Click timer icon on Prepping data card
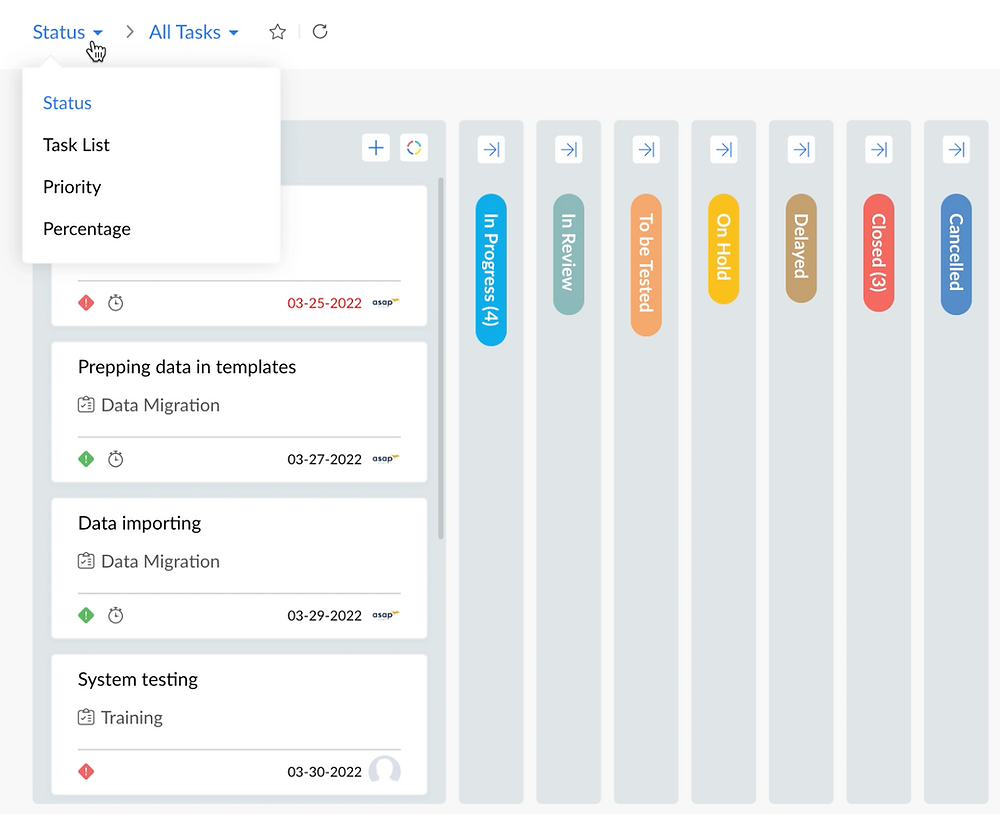 pyautogui.click(x=115, y=459)
